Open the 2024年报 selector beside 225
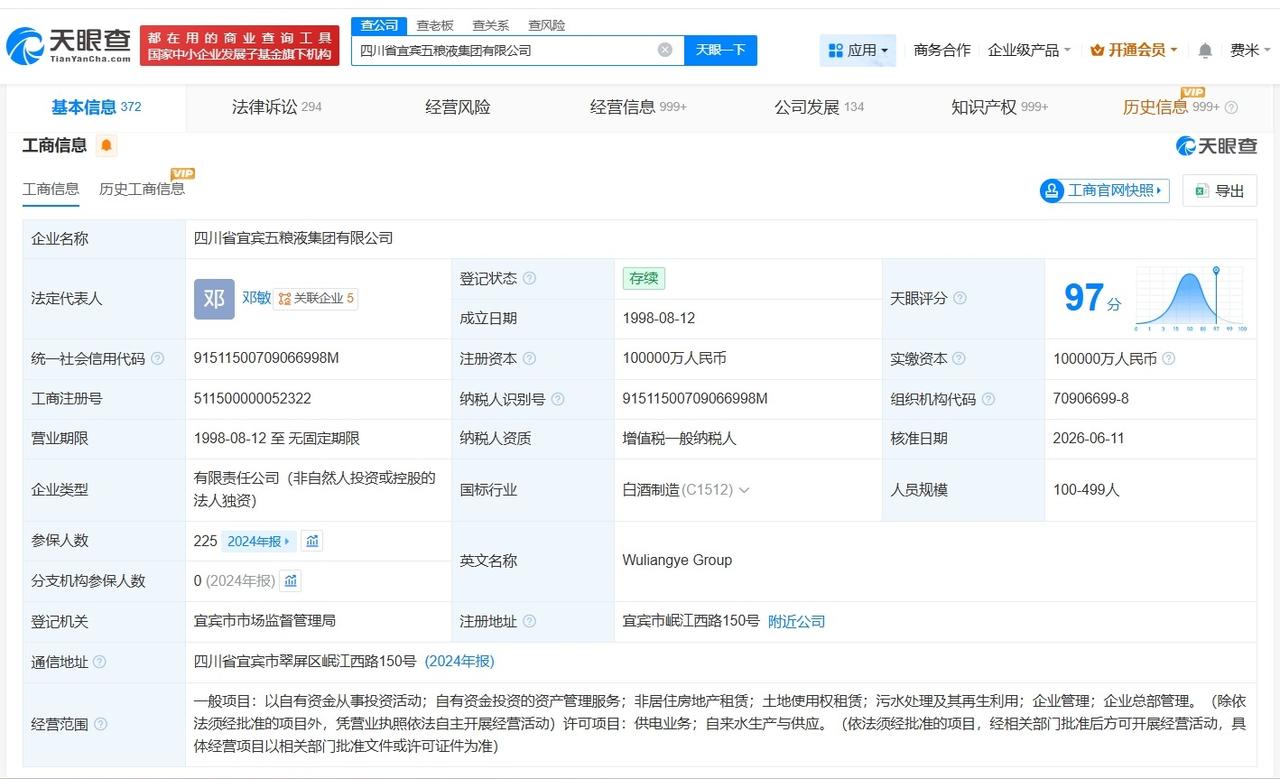The width and height of the screenshot is (1280, 779). coord(258,541)
